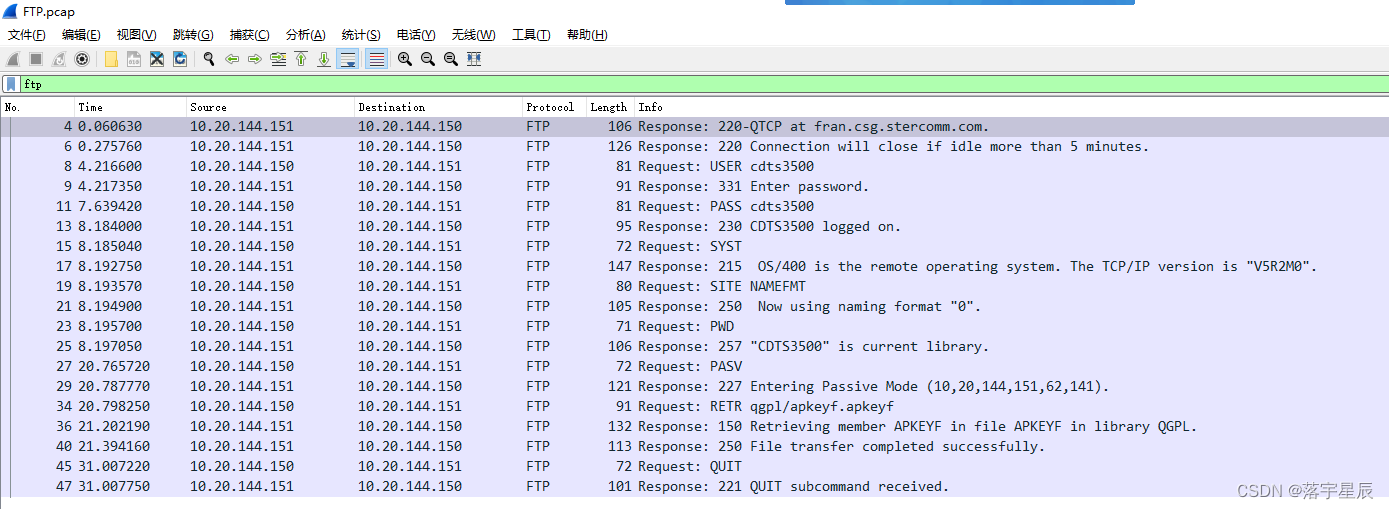Select the Request: SITE NAMEFMT packet

pos(694,287)
